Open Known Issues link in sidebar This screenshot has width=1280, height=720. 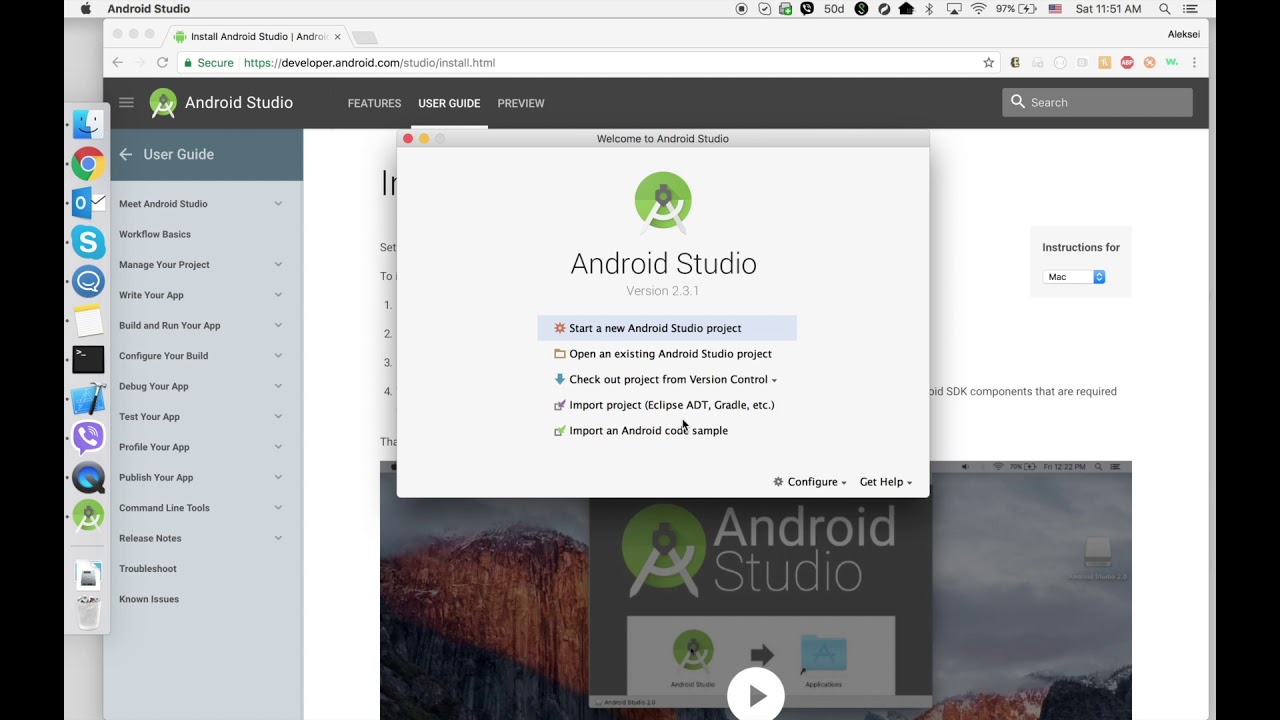[x=149, y=599]
